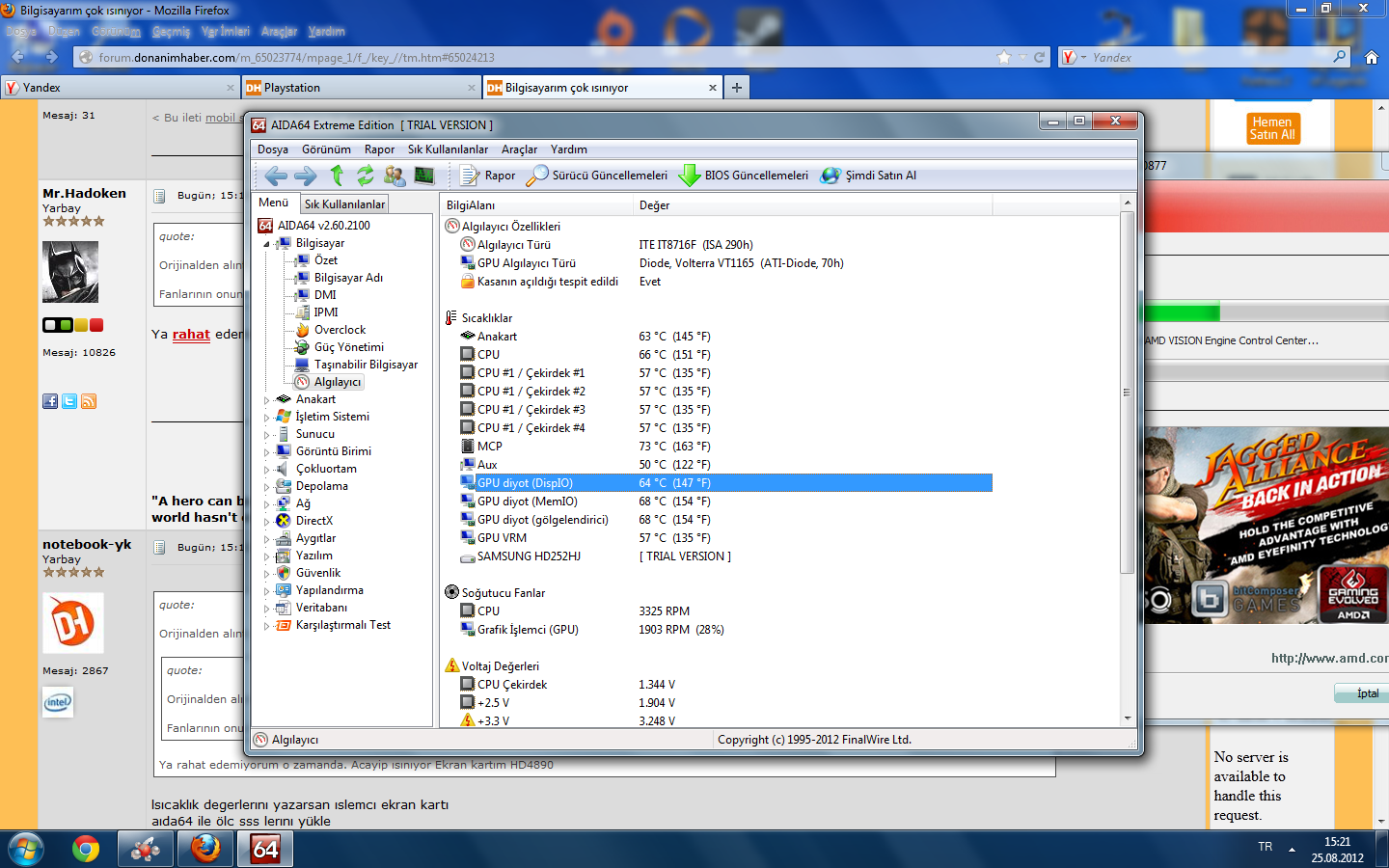Expand the Anakart tree node
The image size is (1389, 868).
point(267,400)
